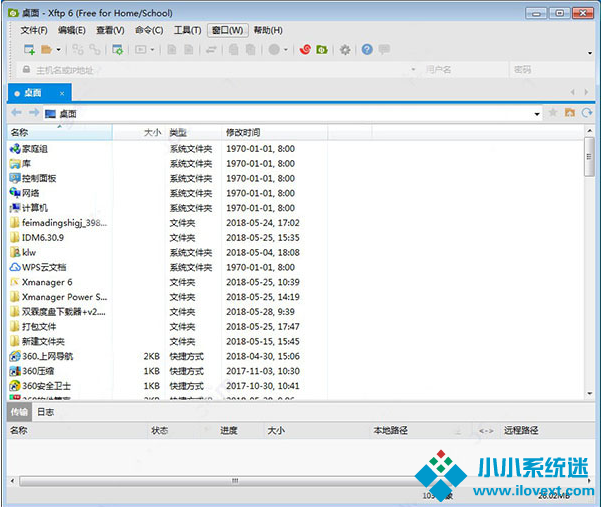Click the New Session toolbar icon

tap(29, 50)
